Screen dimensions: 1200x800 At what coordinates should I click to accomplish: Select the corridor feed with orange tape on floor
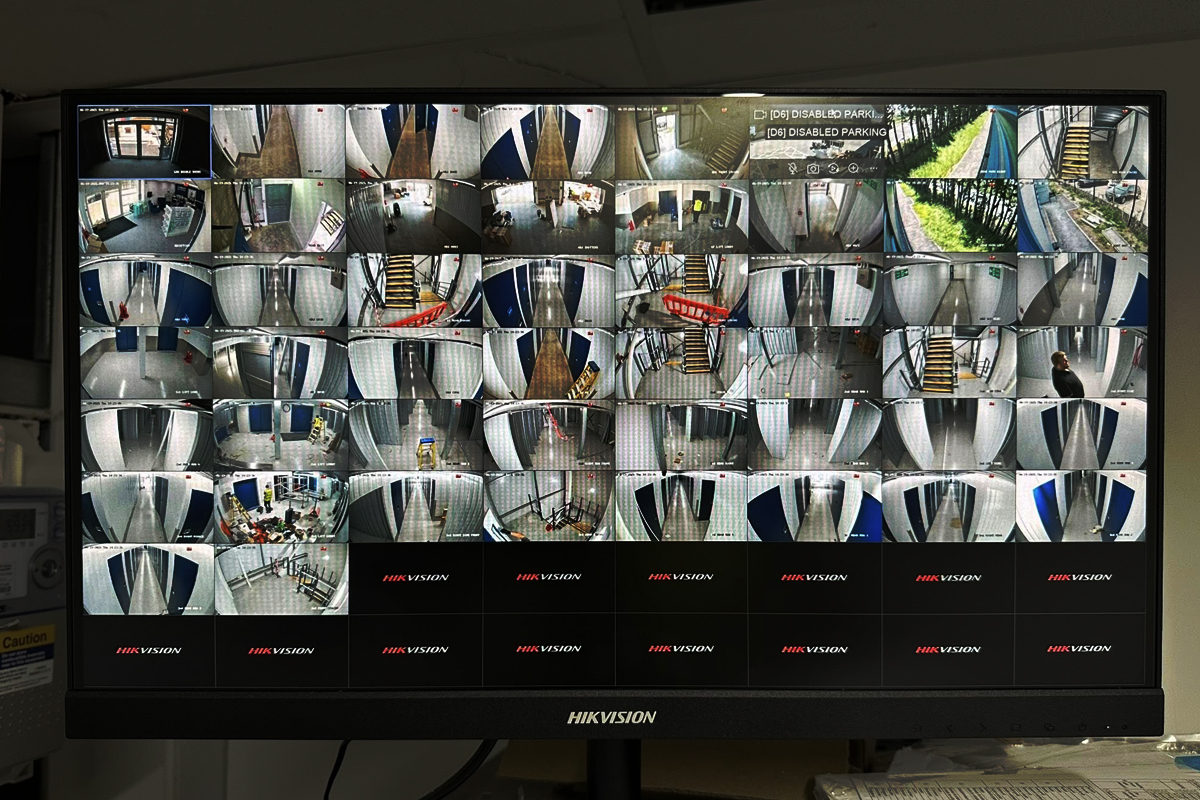[548, 435]
